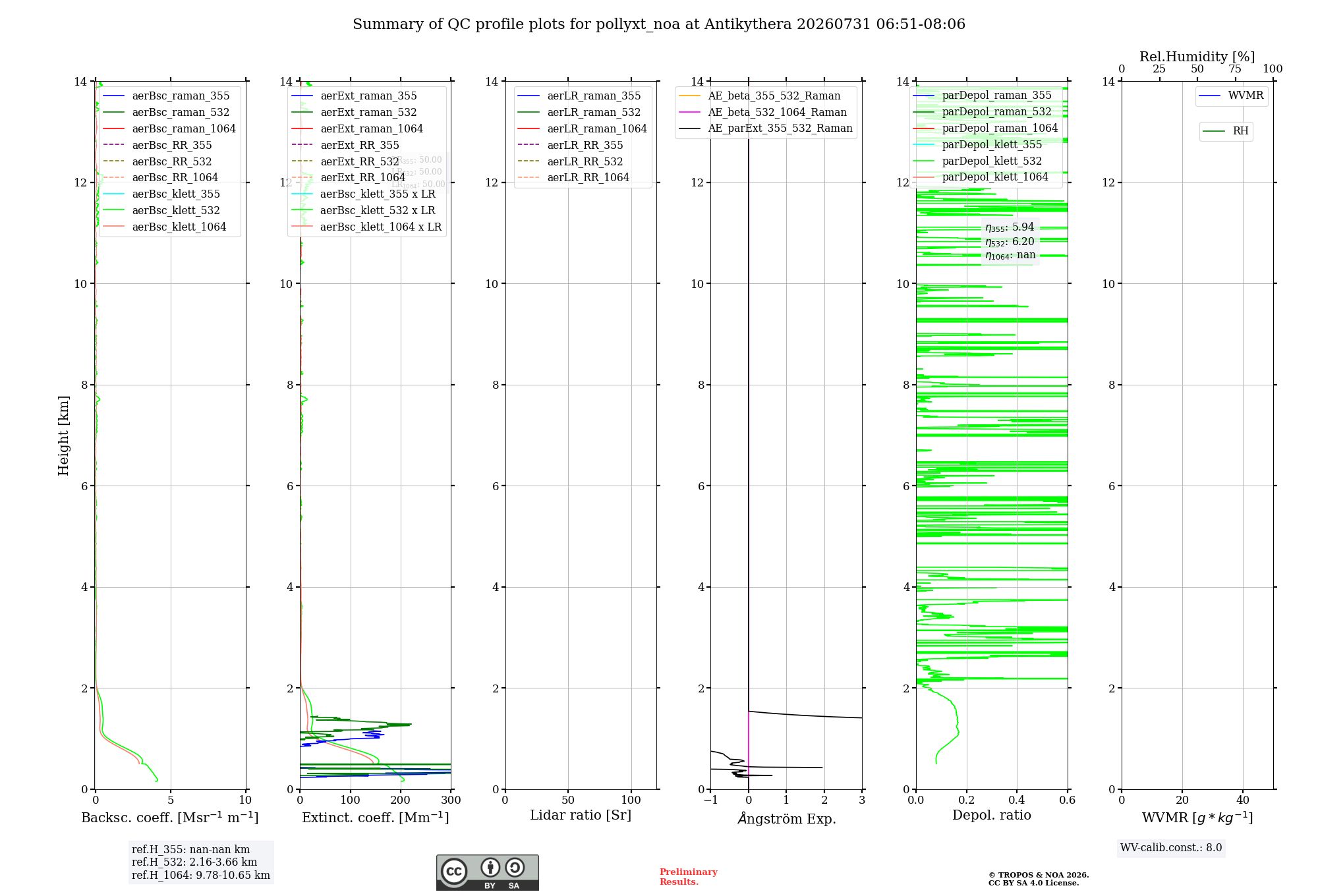Screen dimensions: 1318x896
Task: Select legend entry aerExt_RR_532
Action: point(345,161)
